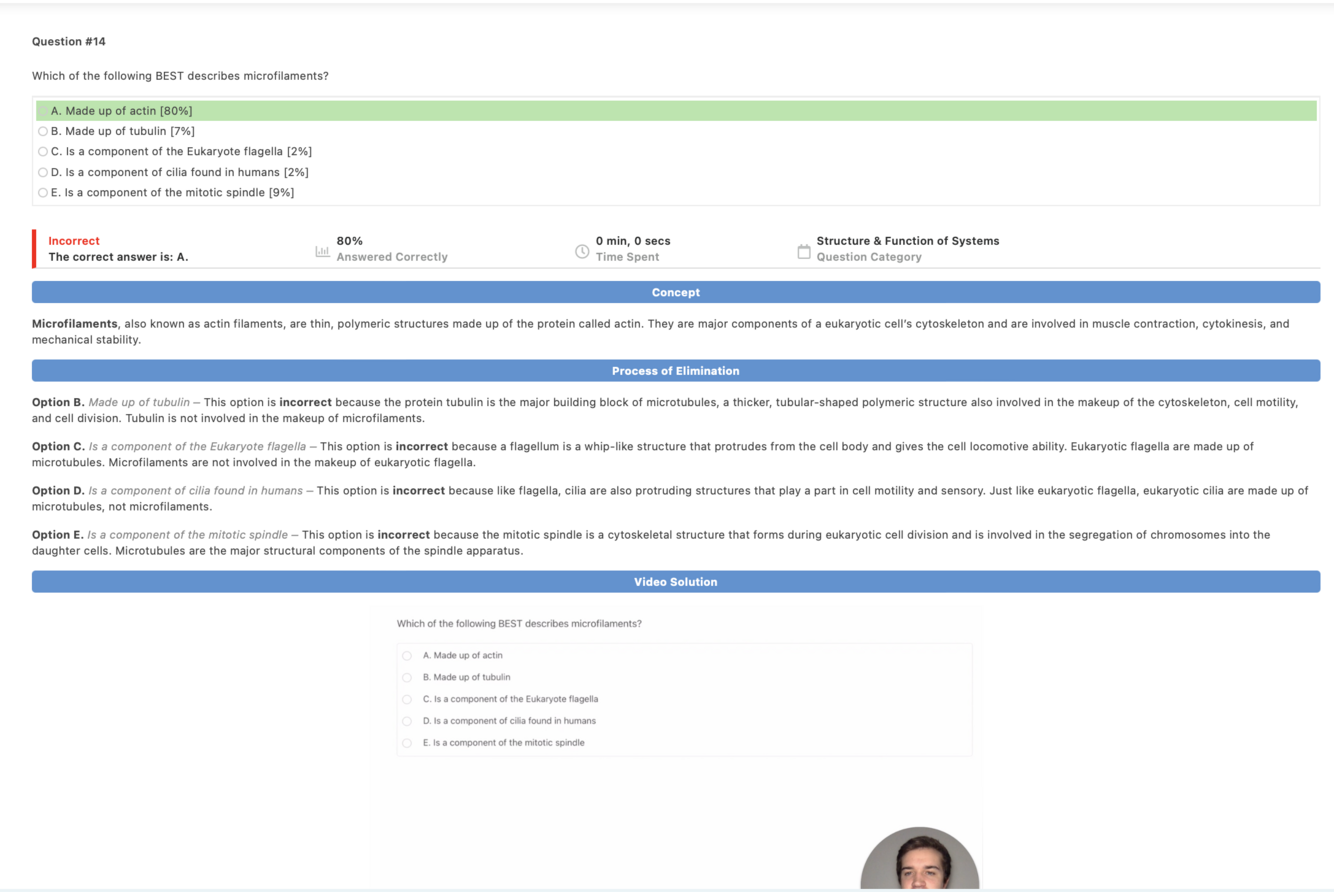Select video option E mitotic spindle
Image resolution: width=1334 pixels, height=892 pixels.
[407, 743]
